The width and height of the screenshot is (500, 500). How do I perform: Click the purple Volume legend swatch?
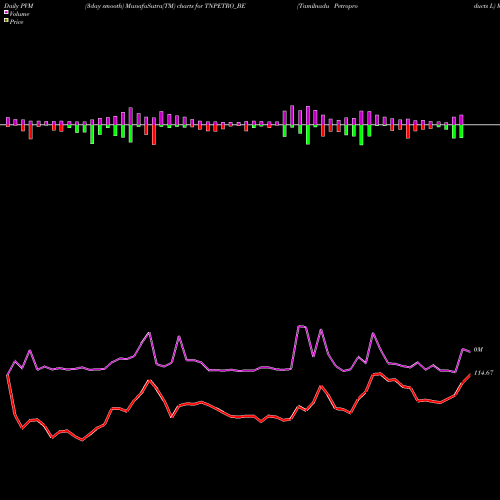tap(6, 12)
